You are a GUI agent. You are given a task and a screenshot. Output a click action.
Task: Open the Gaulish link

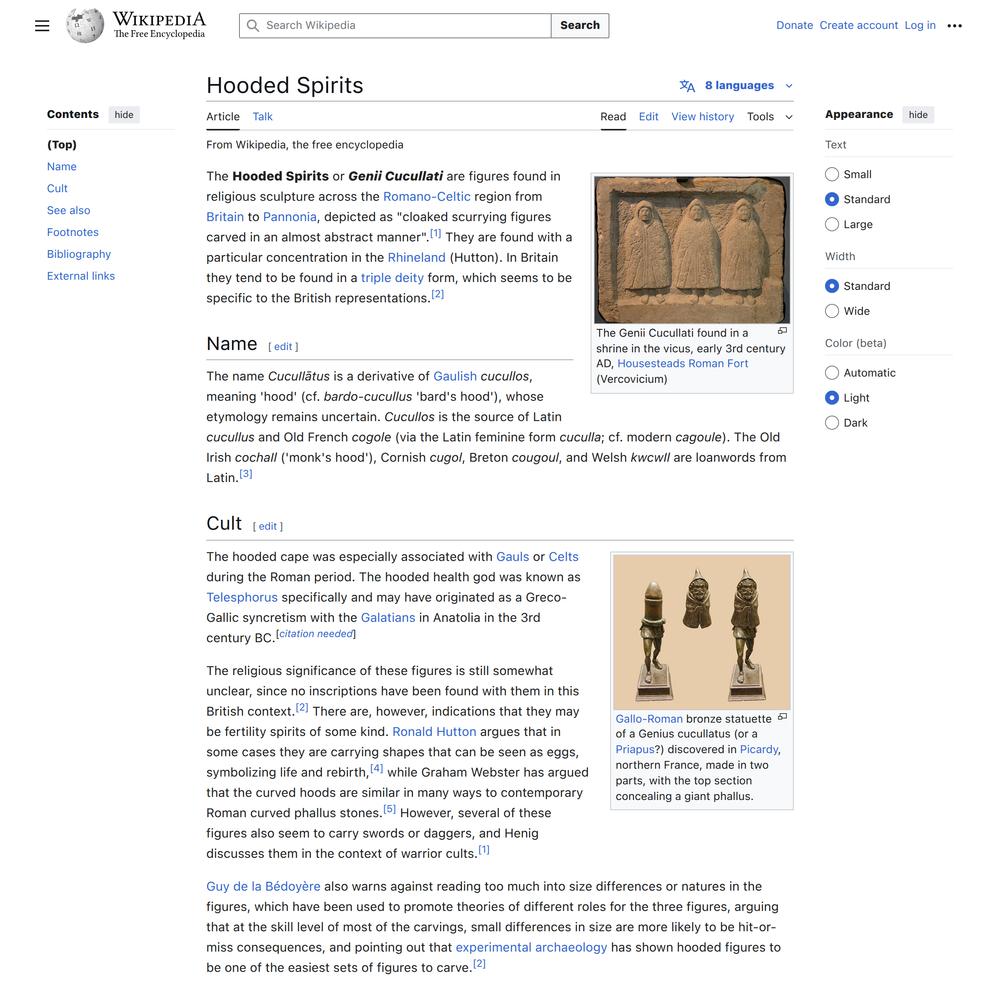455,376
